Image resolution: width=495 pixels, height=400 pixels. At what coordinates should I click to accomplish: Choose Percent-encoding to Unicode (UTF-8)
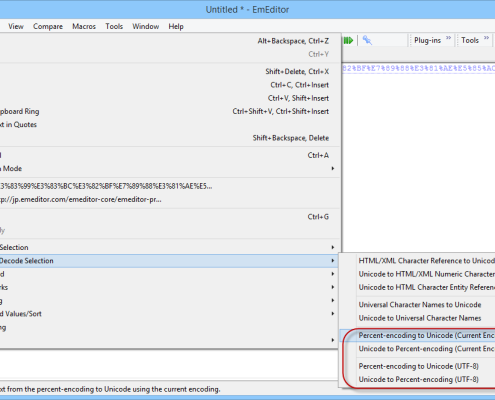(x=418, y=366)
